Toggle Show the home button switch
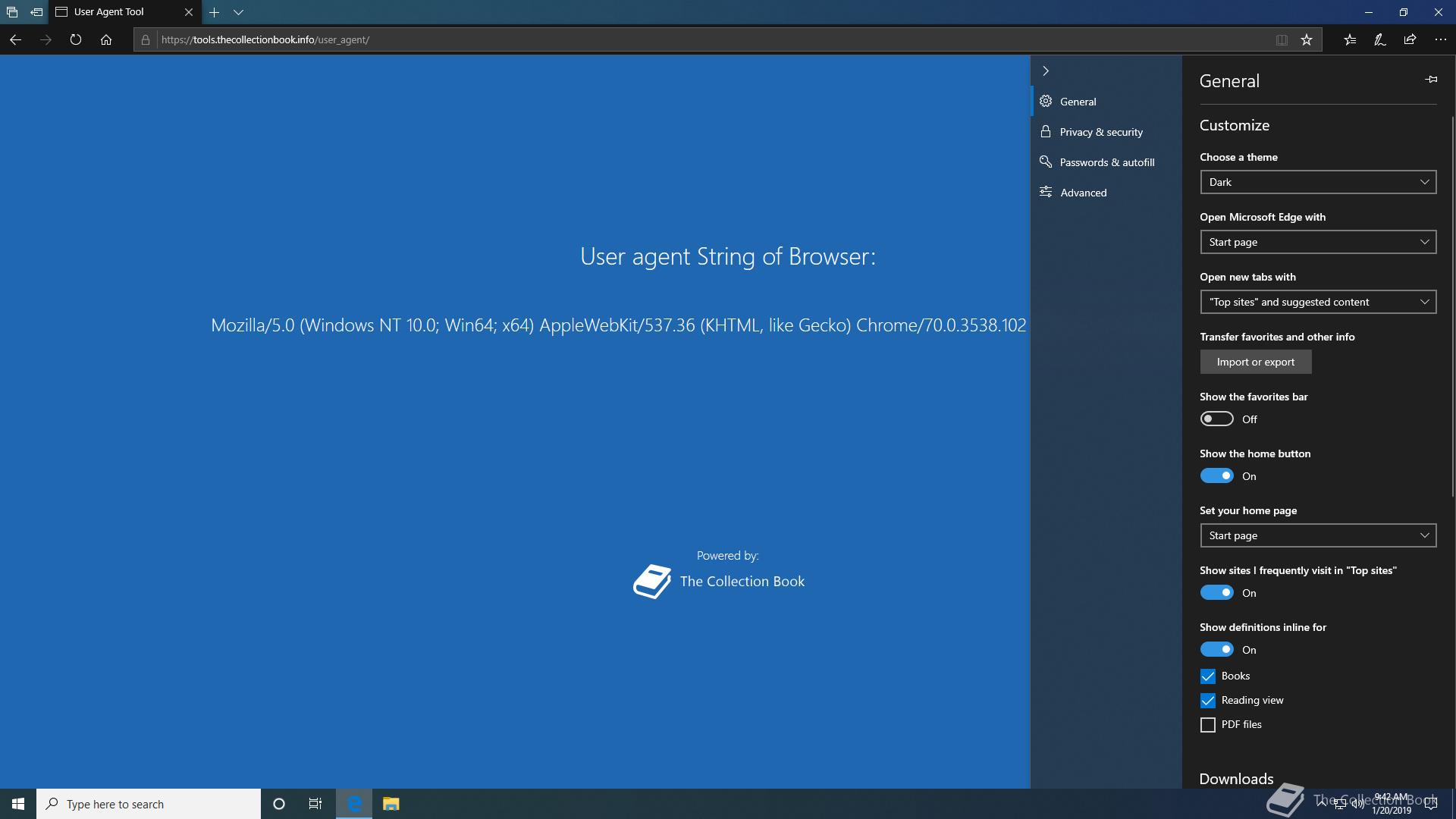This screenshot has width=1456, height=819. pyautogui.click(x=1216, y=476)
